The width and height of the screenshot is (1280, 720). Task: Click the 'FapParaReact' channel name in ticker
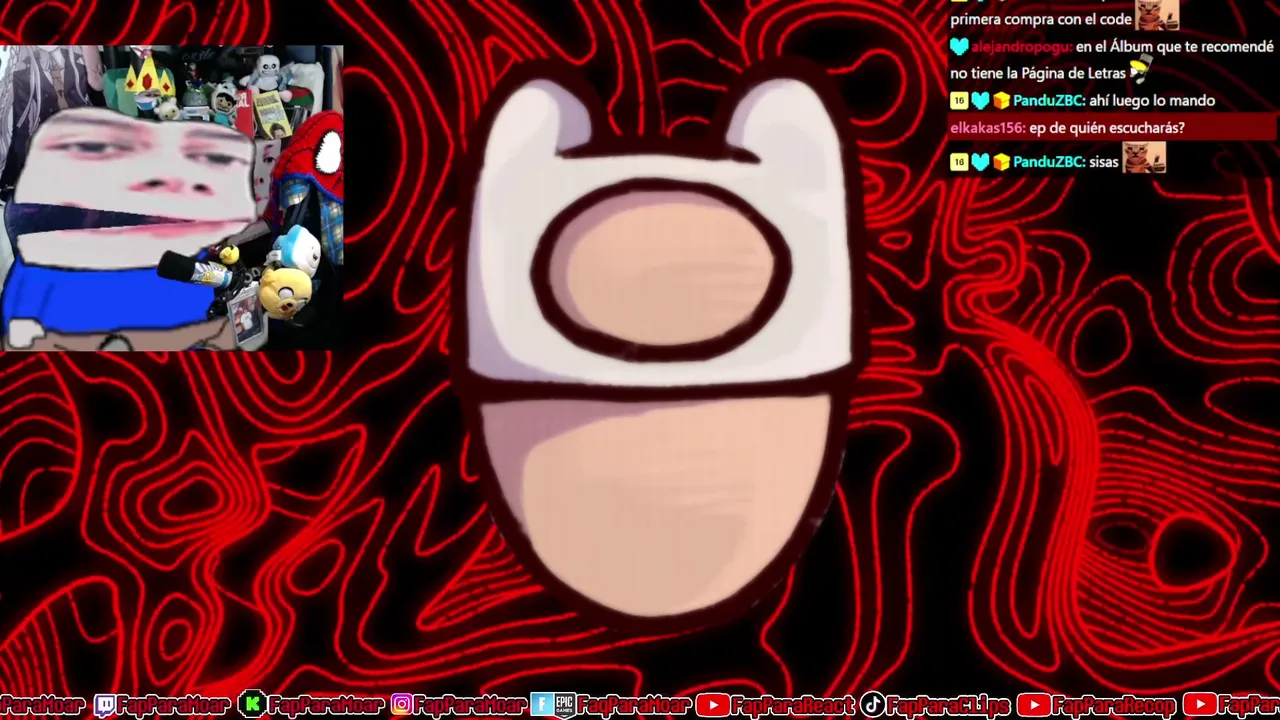(x=793, y=705)
